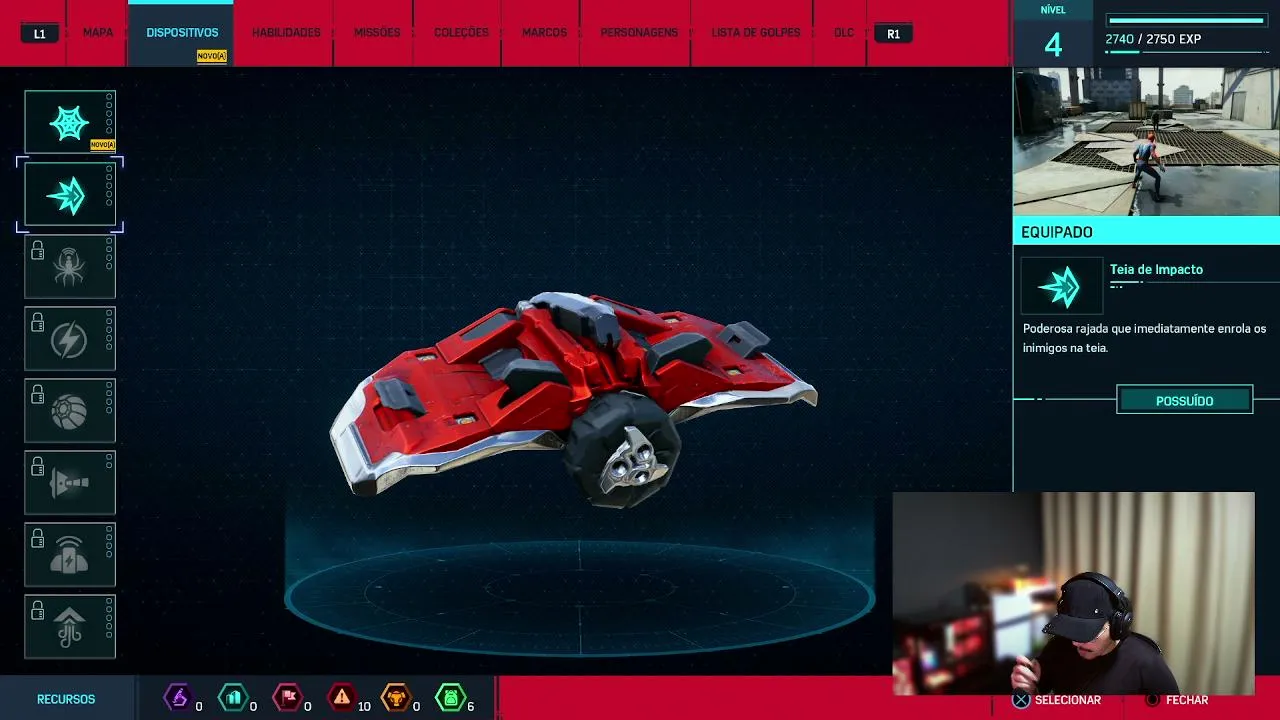1280x720 pixels.
Task: Switch to the MISSÕES tab
Action: (377, 33)
